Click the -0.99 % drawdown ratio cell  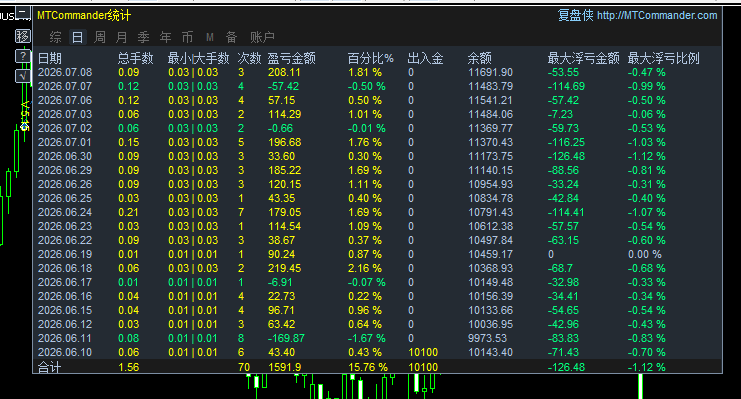[646, 87]
